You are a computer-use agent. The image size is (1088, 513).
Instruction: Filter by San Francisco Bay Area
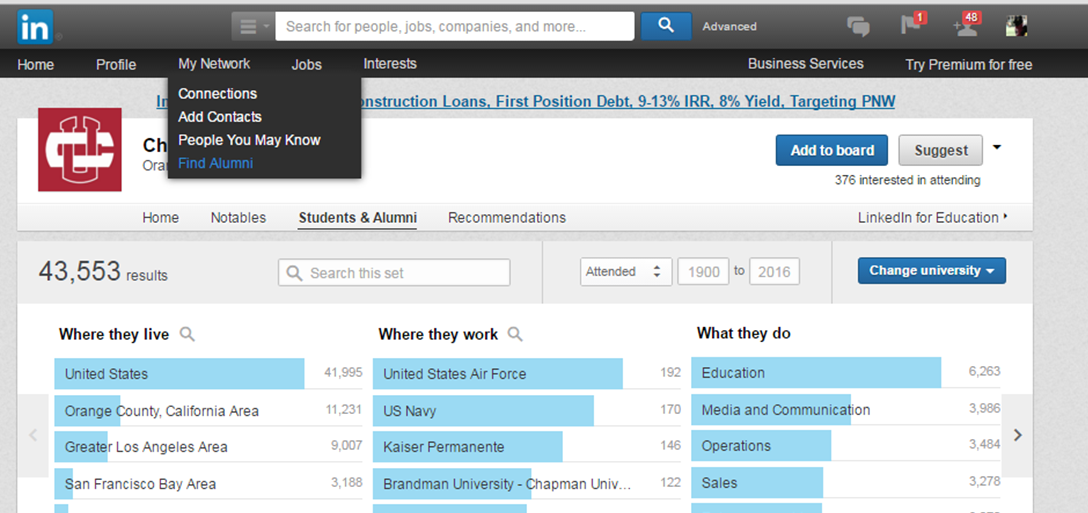(x=208, y=484)
